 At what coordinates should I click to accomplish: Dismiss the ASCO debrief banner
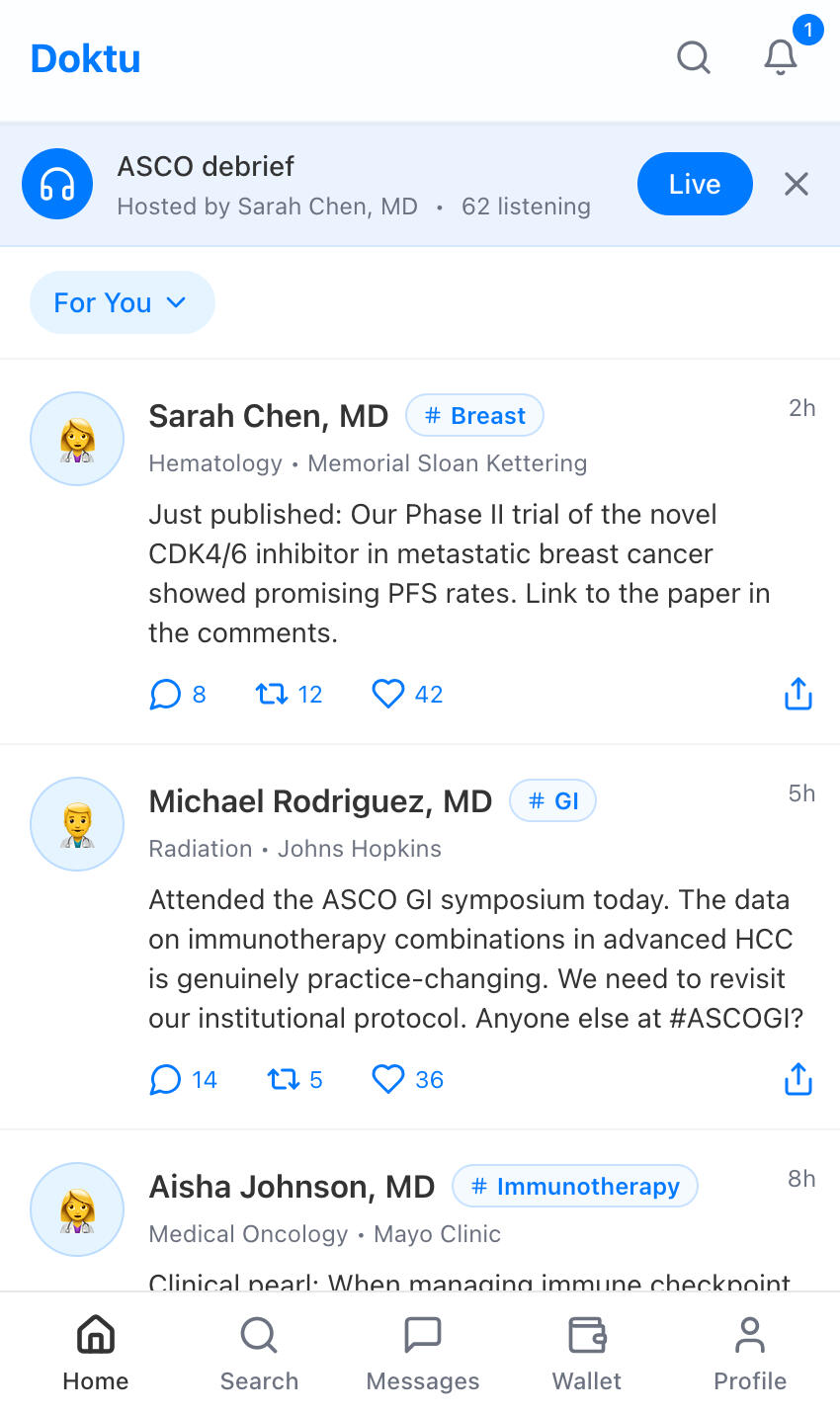797,184
